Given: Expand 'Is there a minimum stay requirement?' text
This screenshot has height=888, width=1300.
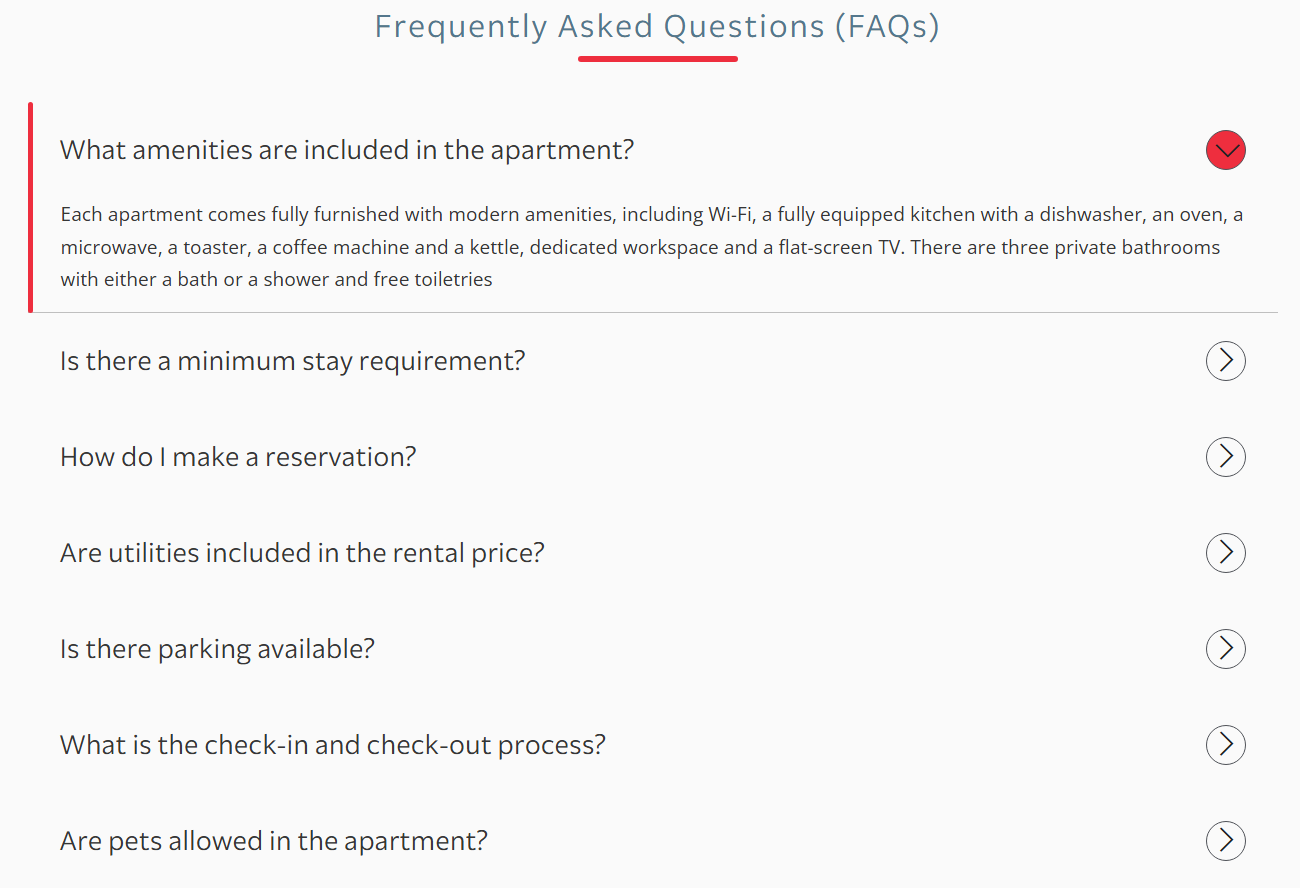Looking at the screenshot, I should coord(292,361).
